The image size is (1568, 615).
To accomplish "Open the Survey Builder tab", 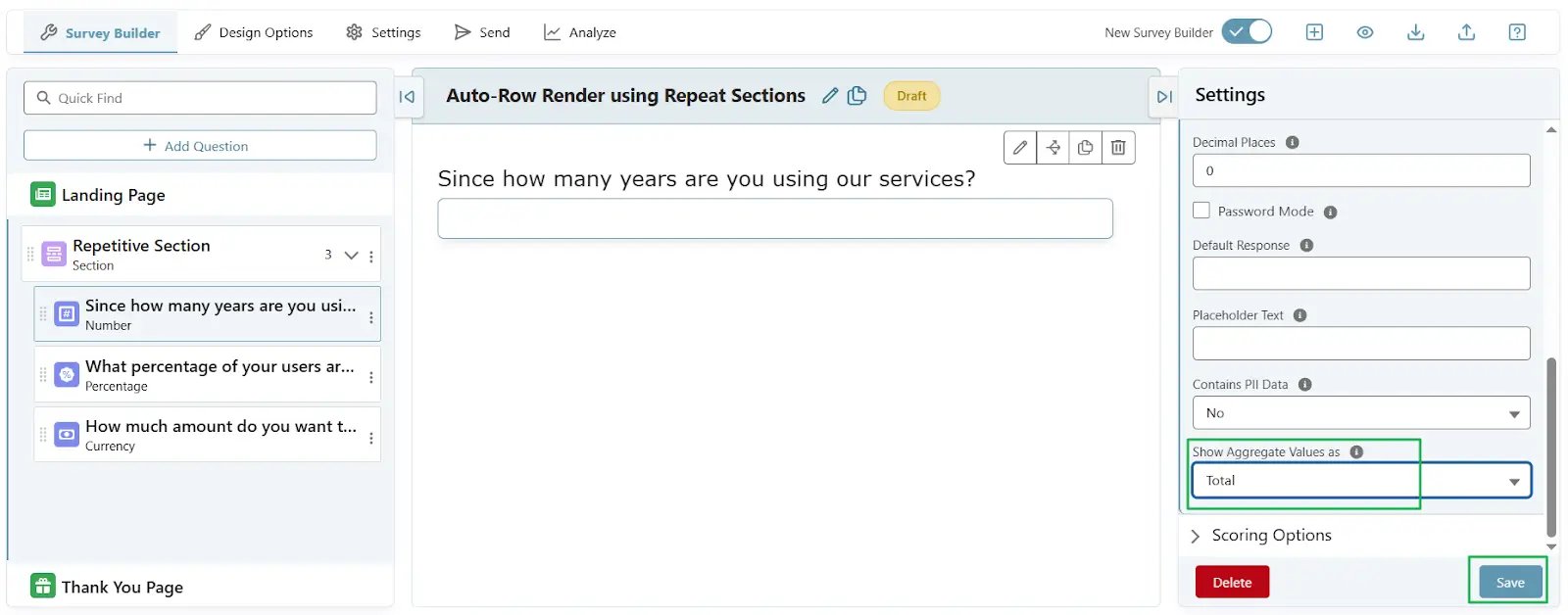I will coord(100,32).
